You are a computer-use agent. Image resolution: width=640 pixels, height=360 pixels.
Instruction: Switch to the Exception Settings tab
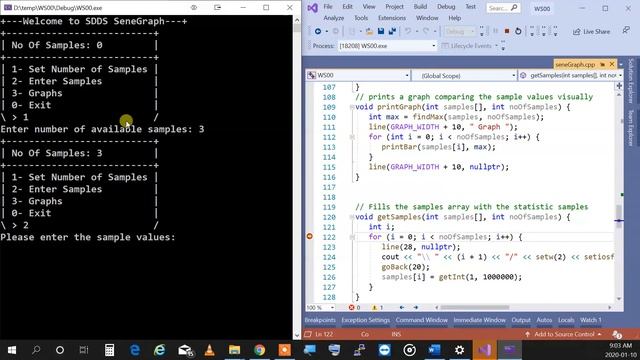click(x=366, y=320)
